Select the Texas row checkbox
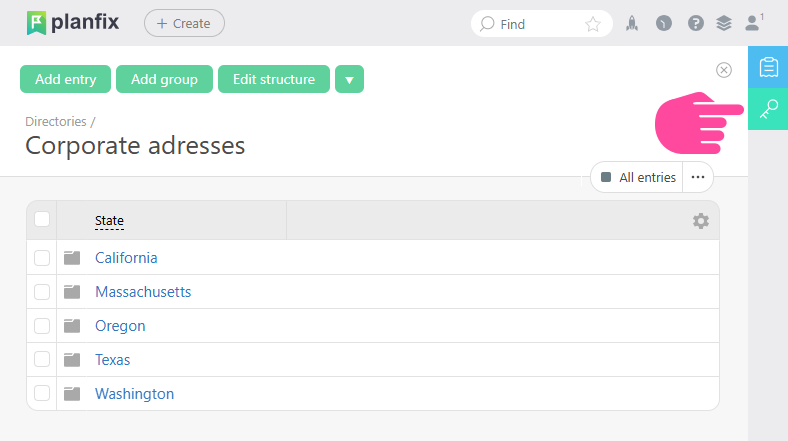The height and width of the screenshot is (441, 788). (42, 360)
